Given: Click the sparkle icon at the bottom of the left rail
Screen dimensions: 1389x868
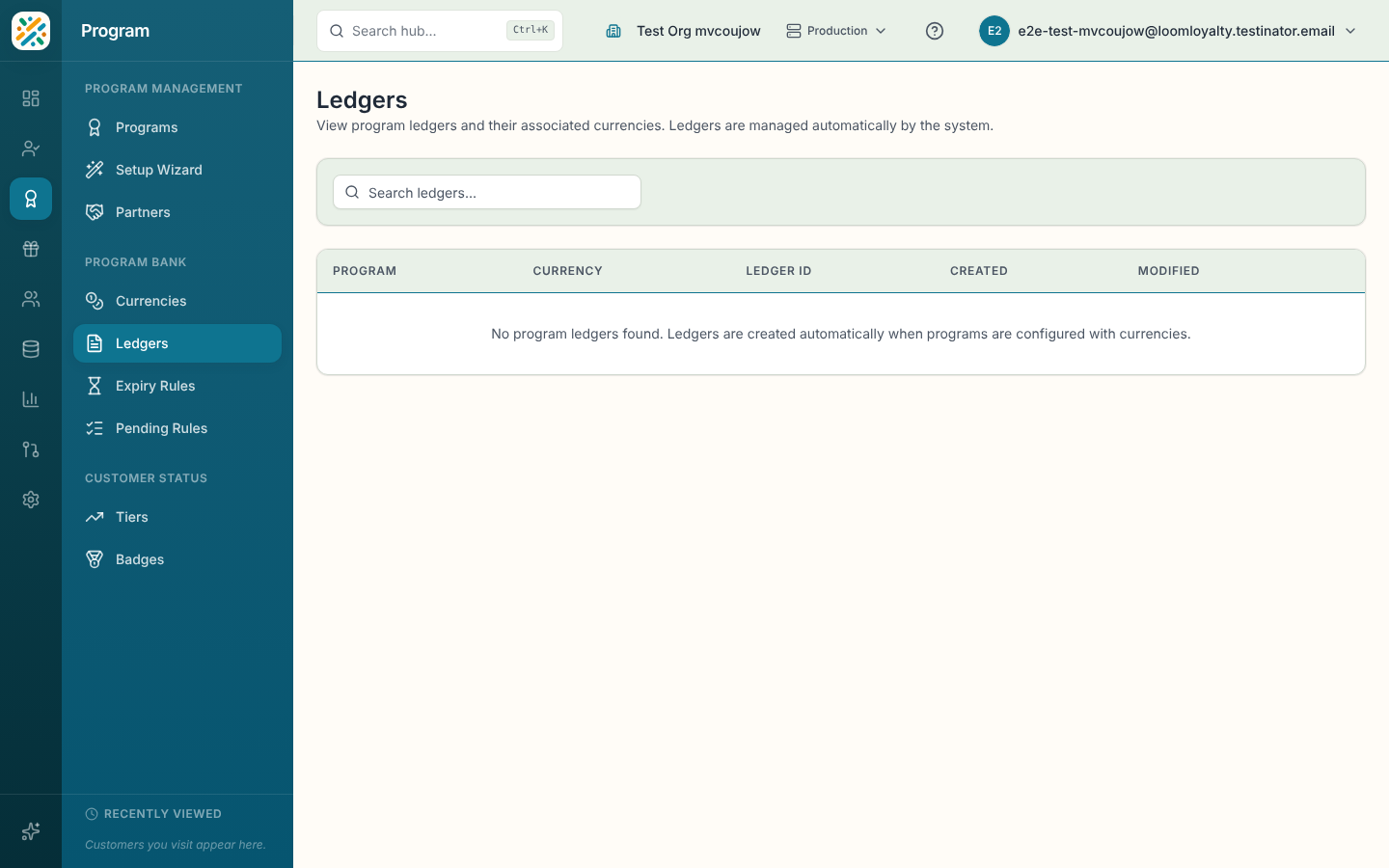Looking at the screenshot, I should [x=31, y=831].
